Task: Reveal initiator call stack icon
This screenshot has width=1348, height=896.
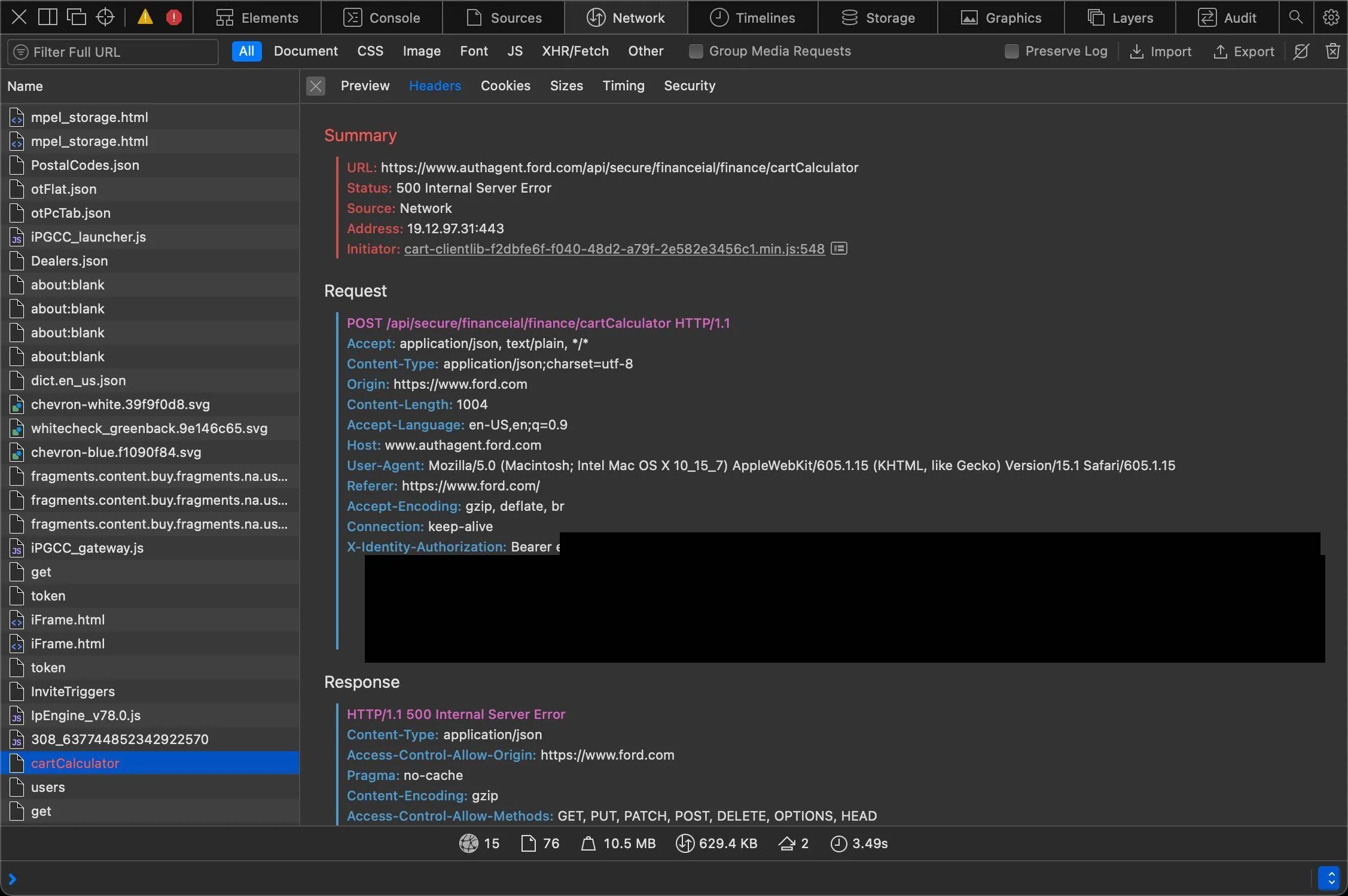Action: point(839,248)
